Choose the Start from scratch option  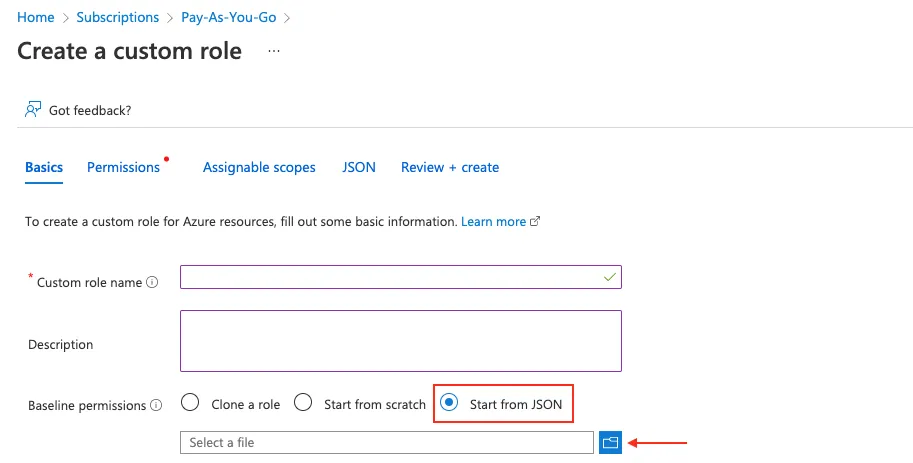(x=303, y=403)
